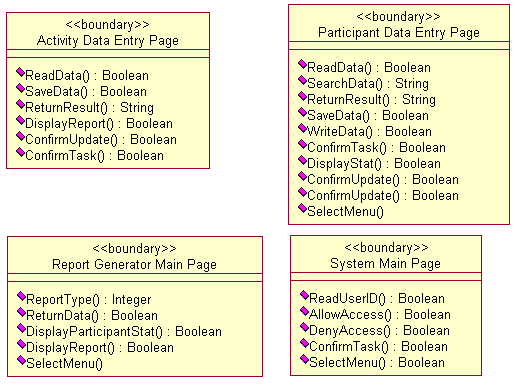
Task: Click the <<boundary>> stereotype above Report Generator Main Page
Action: pos(134,249)
